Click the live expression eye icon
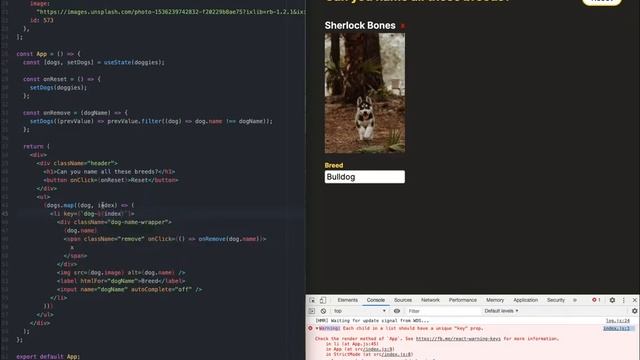This screenshot has height=360, width=640. (x=397, y=311)
